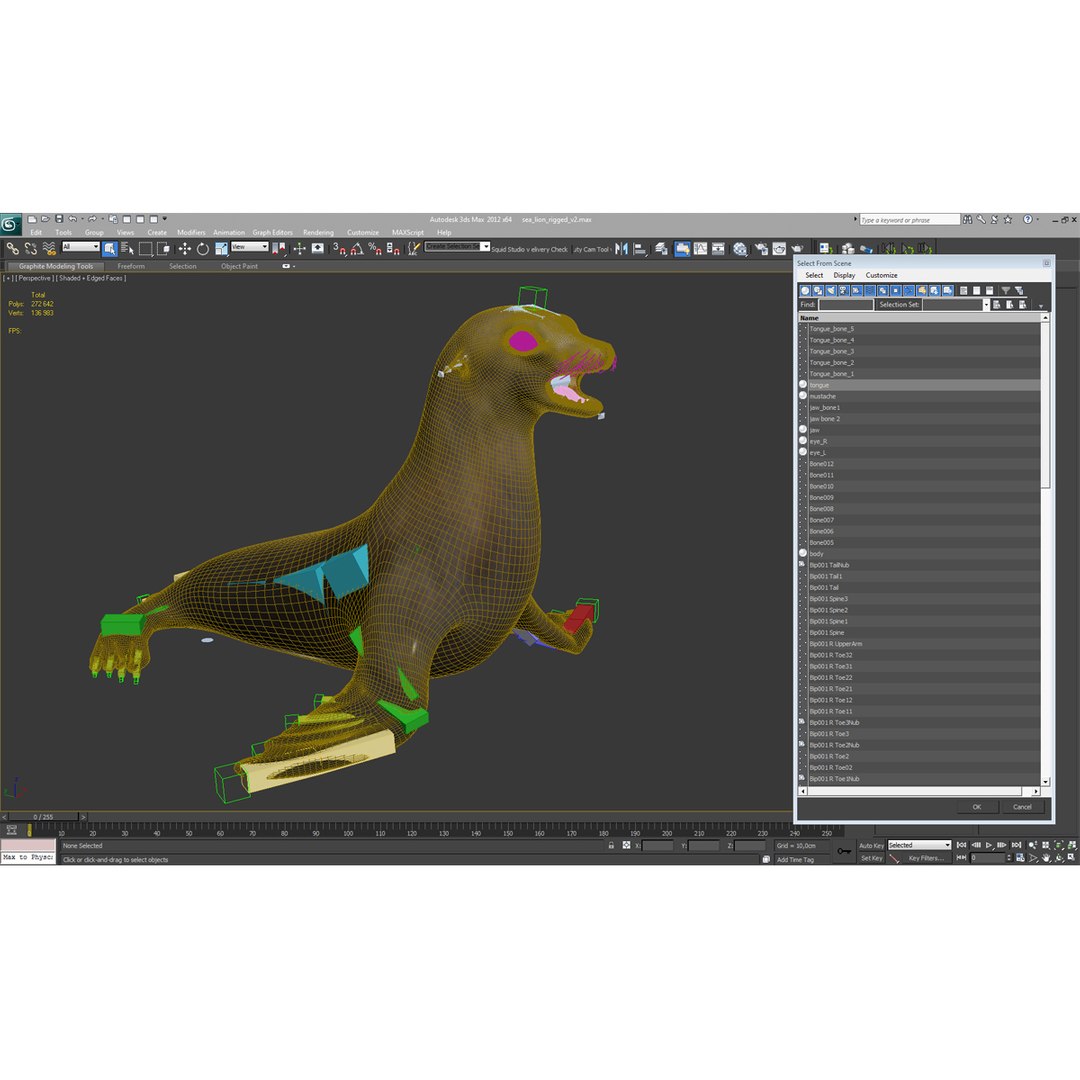Click the time slider showing 0 / 255
This screenshot has width=1080, height=1080.
[x=43, y=817]
